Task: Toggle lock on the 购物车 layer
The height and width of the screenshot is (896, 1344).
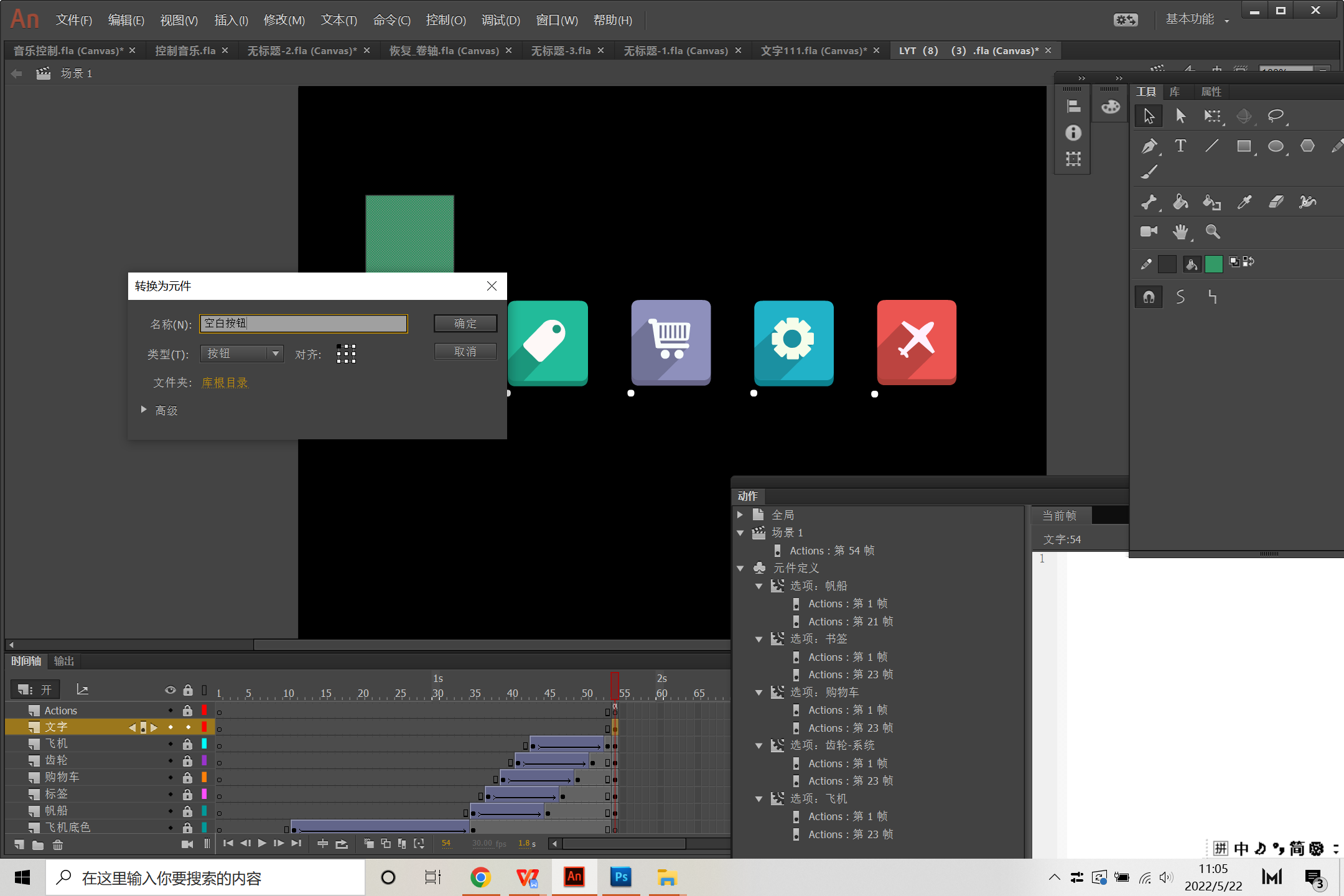Action: 187,777
